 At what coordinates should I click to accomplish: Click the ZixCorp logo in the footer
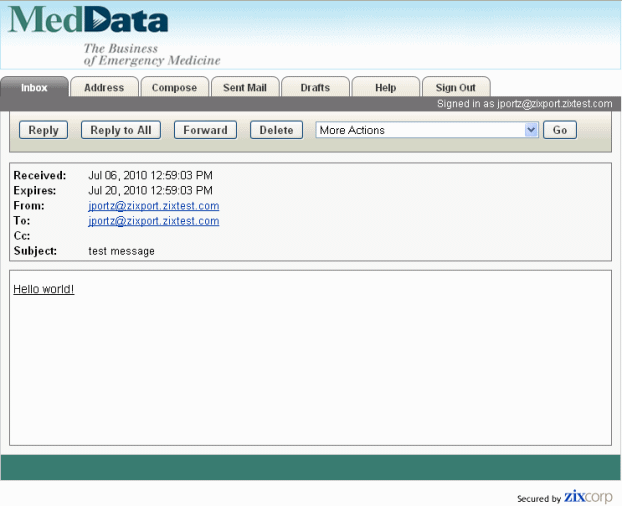pyautogui.click(x=587, y=497)
